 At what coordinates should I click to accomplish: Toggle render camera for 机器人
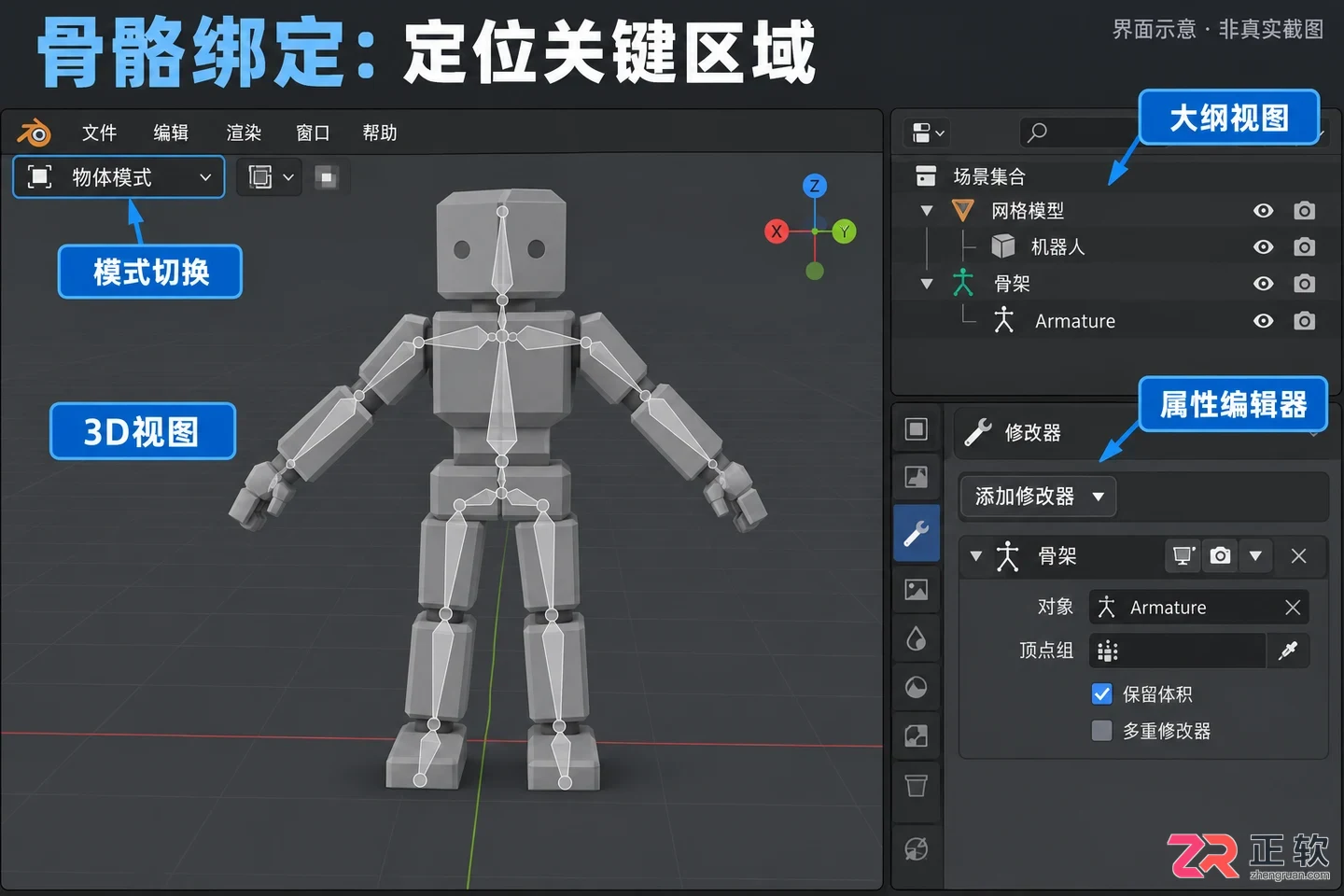(1305, 247)
